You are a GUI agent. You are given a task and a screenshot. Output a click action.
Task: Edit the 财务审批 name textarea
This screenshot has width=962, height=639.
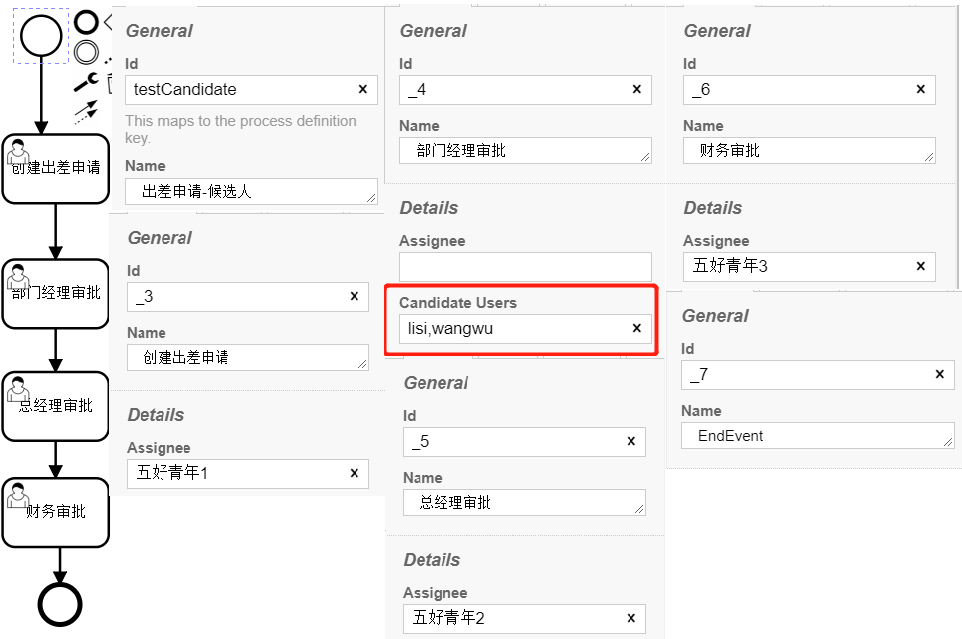[x=809, y=150]
